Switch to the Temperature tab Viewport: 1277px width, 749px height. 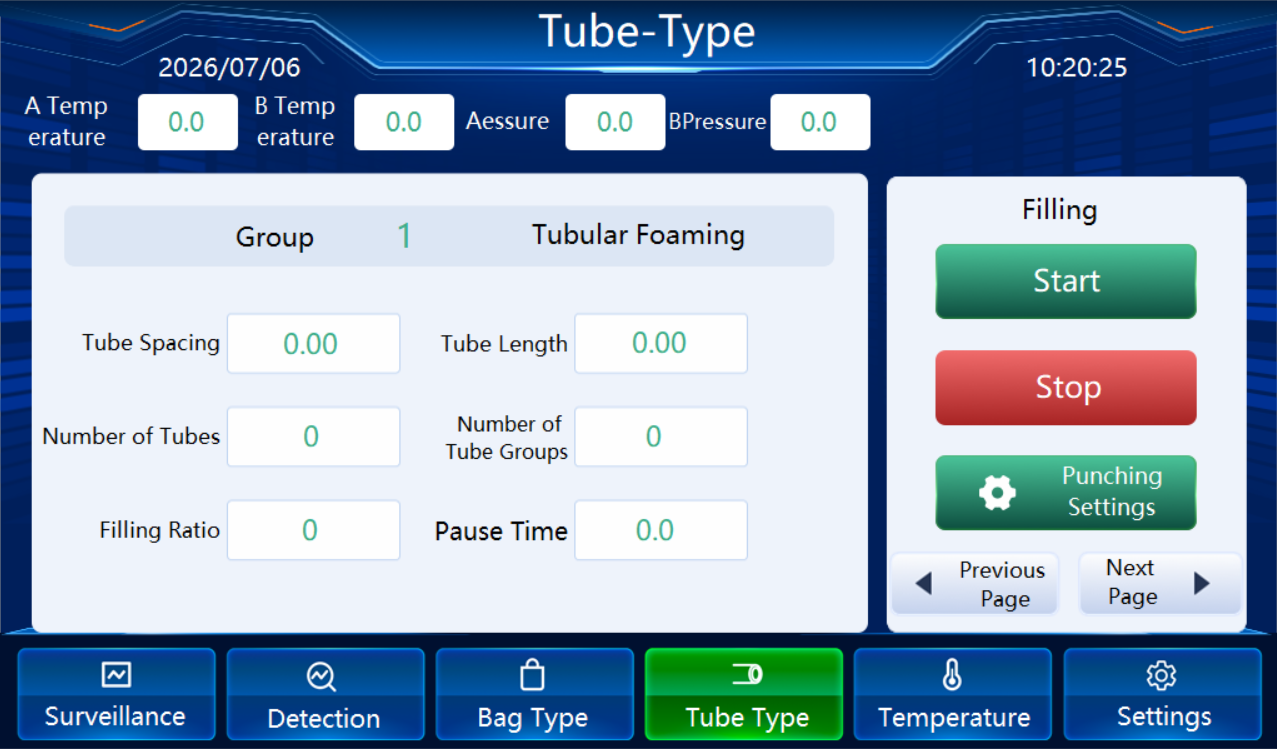pos(953,694)
